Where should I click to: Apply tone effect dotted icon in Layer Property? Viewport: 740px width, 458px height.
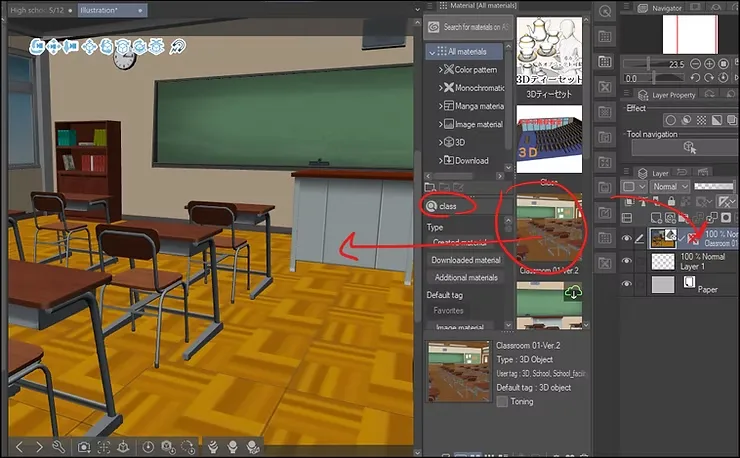[701, 120]
